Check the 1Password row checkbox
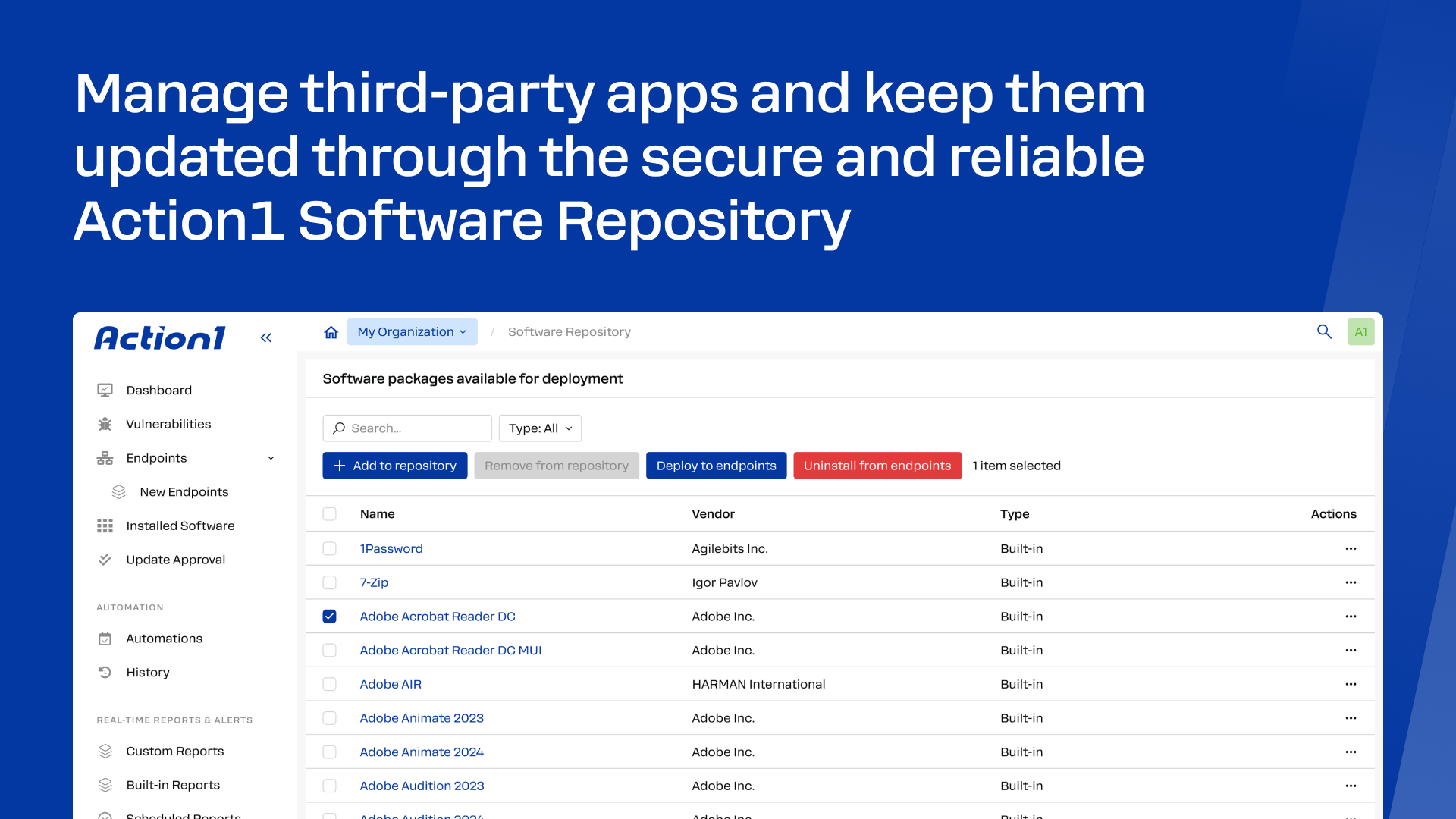Screen dimensions: 1456x819 pyautogui.click(x=329, y=548)
